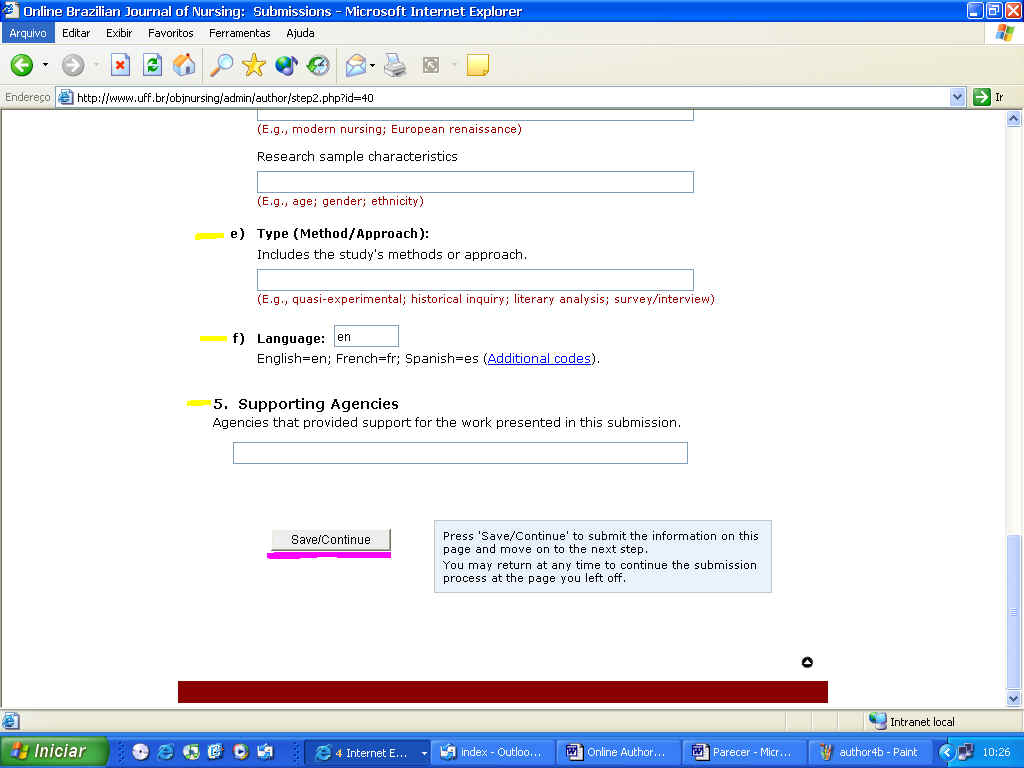Click the Type (Method/Approach) text field
This screenshot has height=768, width=1024.
(x=475, y=280)
